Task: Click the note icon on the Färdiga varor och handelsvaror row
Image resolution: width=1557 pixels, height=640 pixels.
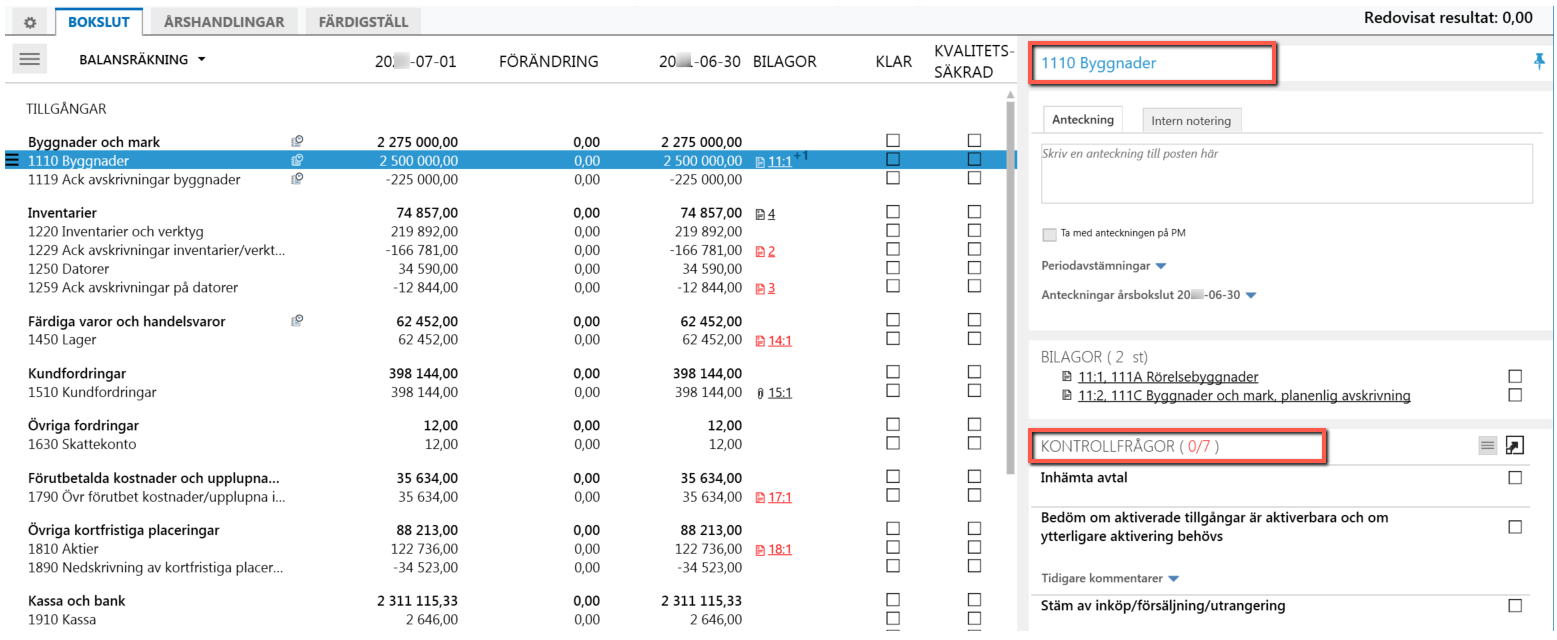Action: point(297,321)
